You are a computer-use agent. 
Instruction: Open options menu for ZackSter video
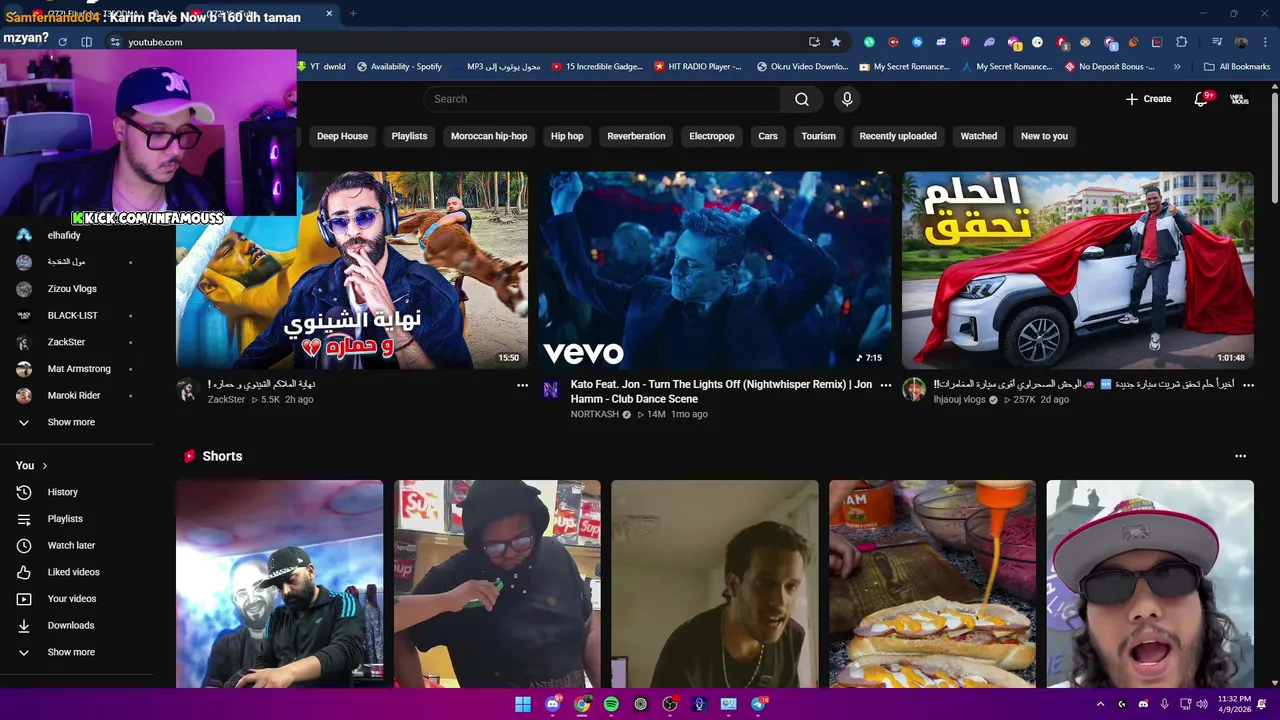(522, 385)
